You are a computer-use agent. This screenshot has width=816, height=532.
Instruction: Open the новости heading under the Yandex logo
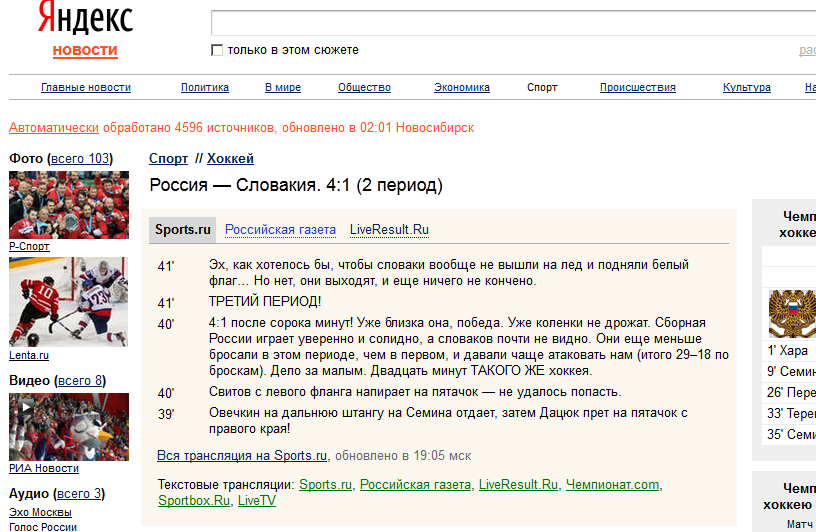pos(85,50)
